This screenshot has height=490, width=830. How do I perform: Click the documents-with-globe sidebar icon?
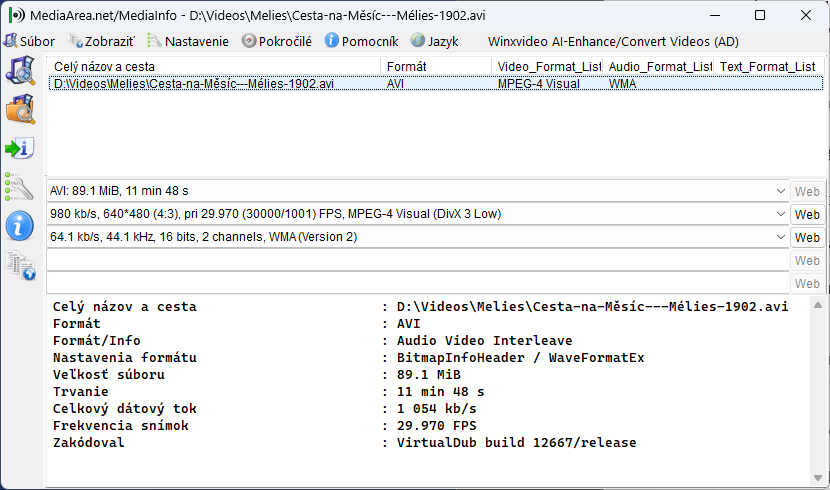[x=20, y=264]
